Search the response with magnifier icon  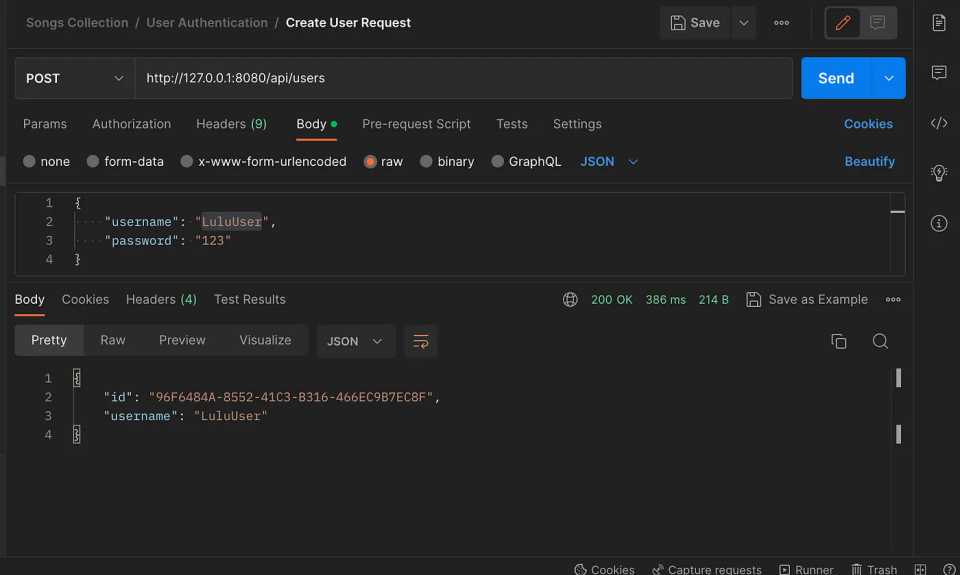(x=880, y=341)
